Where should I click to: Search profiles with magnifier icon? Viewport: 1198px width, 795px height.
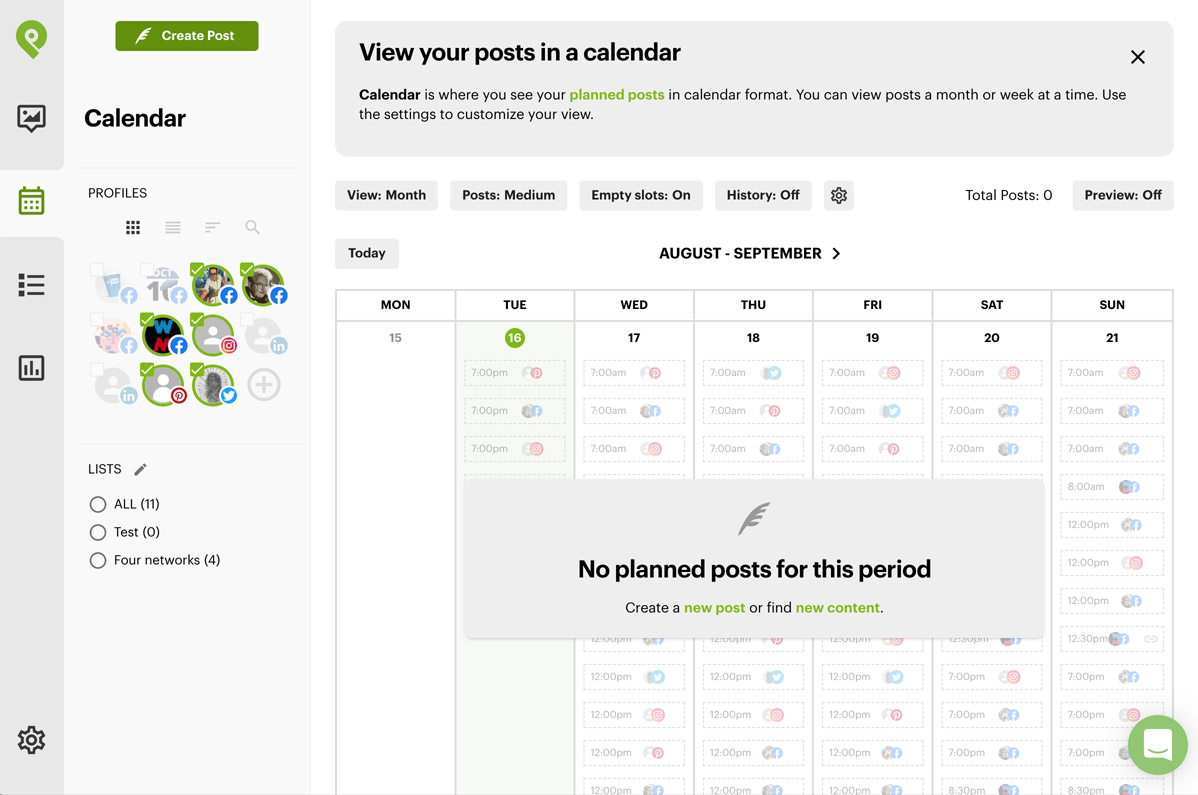click(x=252, y=227)
